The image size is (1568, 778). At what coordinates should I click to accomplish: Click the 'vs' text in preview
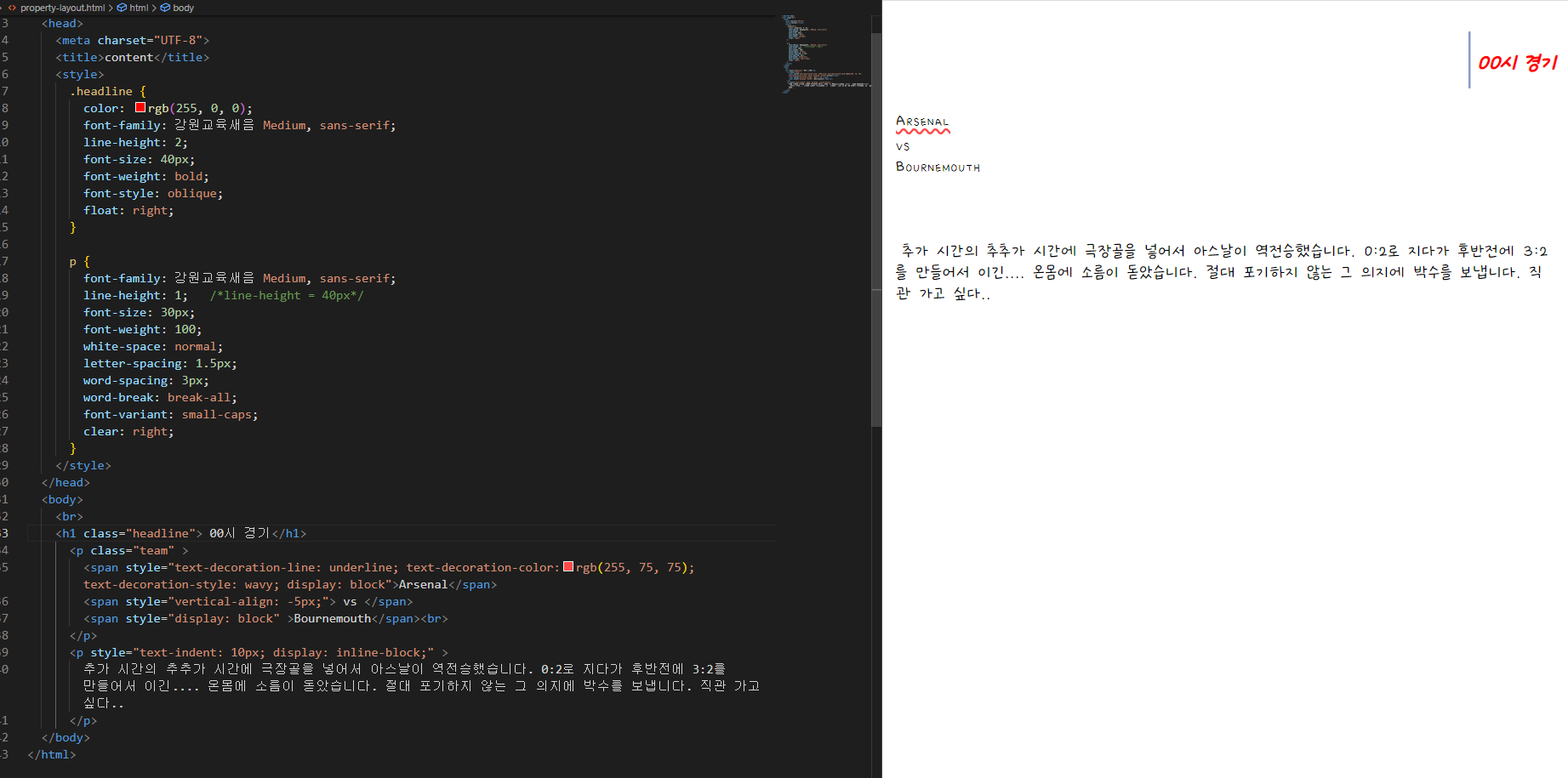tap(903, 146)
